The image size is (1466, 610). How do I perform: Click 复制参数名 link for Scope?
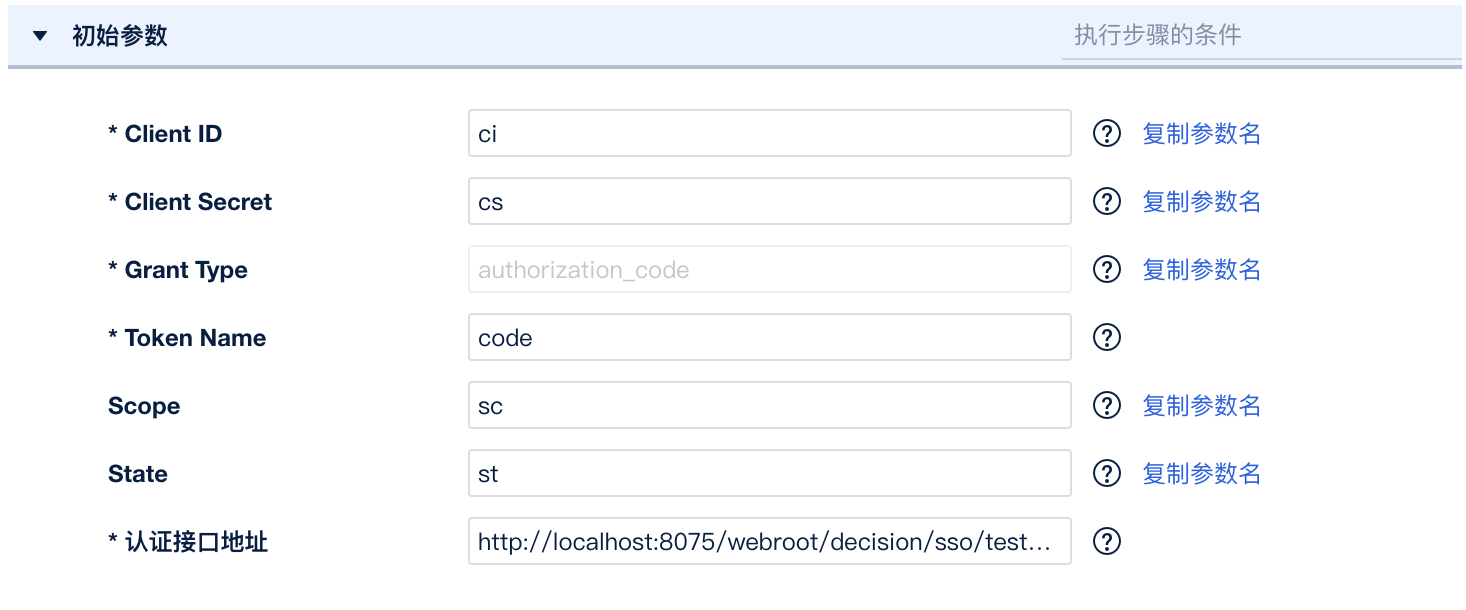pos(1201,406)
